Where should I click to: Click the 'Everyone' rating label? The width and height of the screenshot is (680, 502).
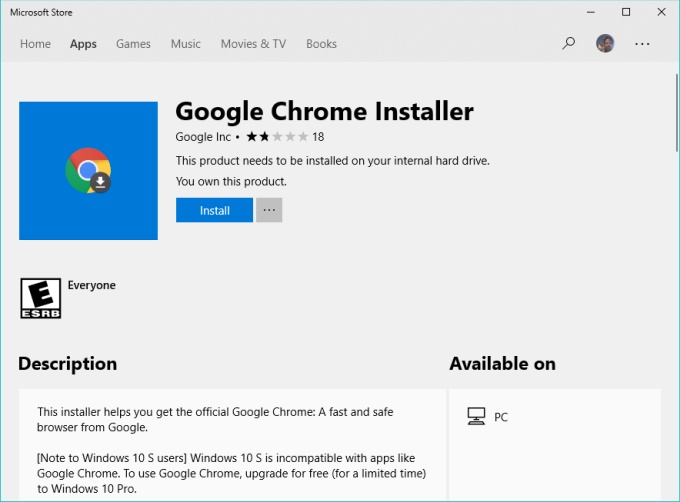(92, 285)
